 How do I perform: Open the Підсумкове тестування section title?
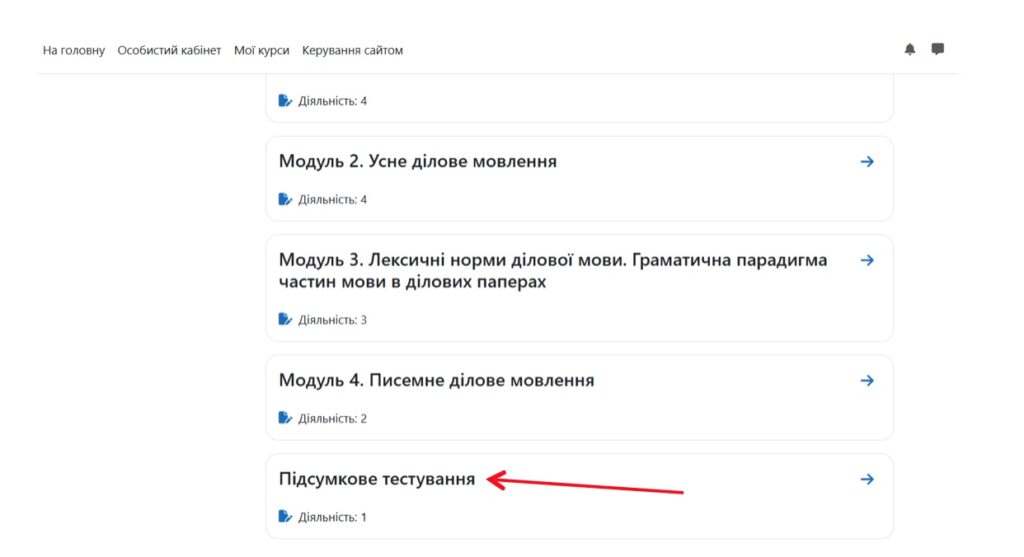point(376,479)
